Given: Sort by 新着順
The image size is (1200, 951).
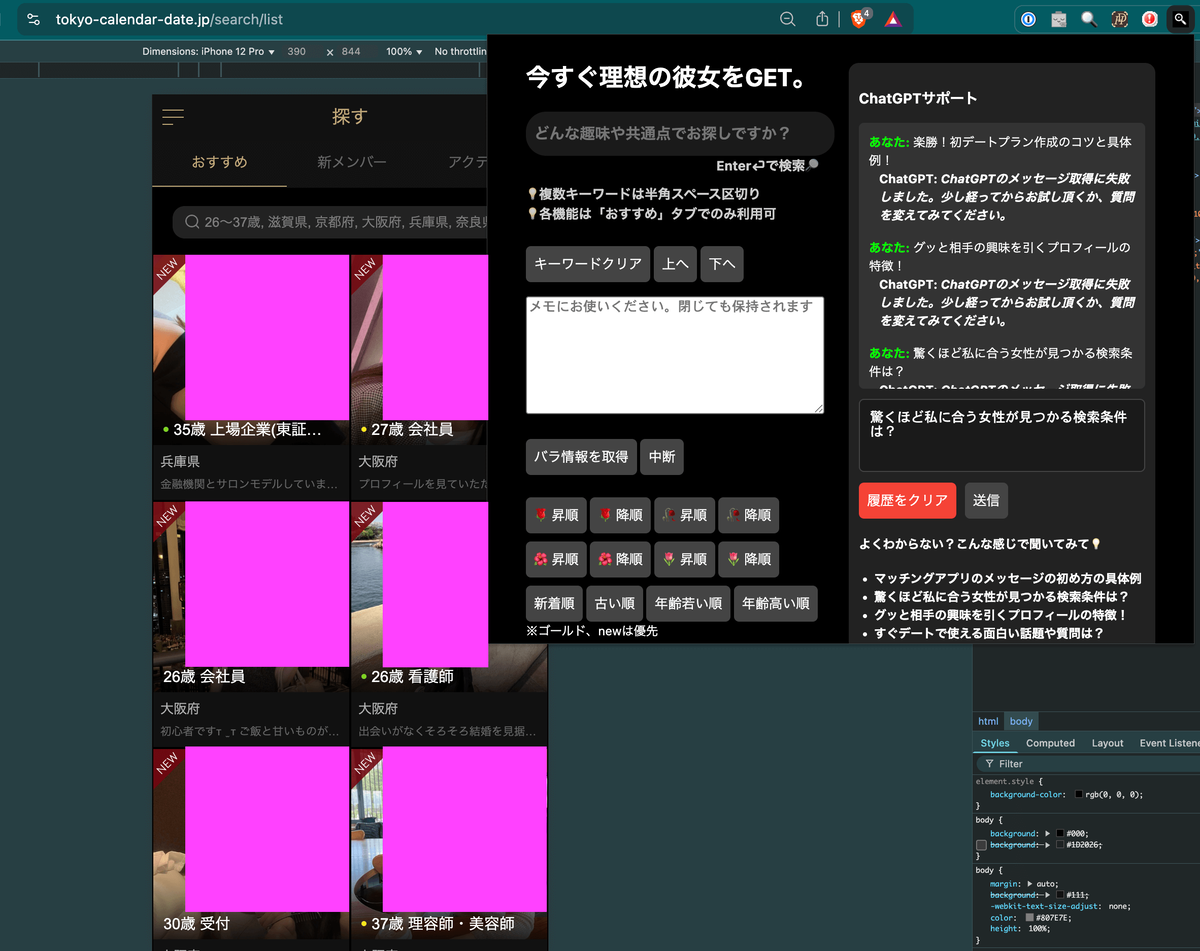Looking at the screenshot, I should [x=554, y=603].
